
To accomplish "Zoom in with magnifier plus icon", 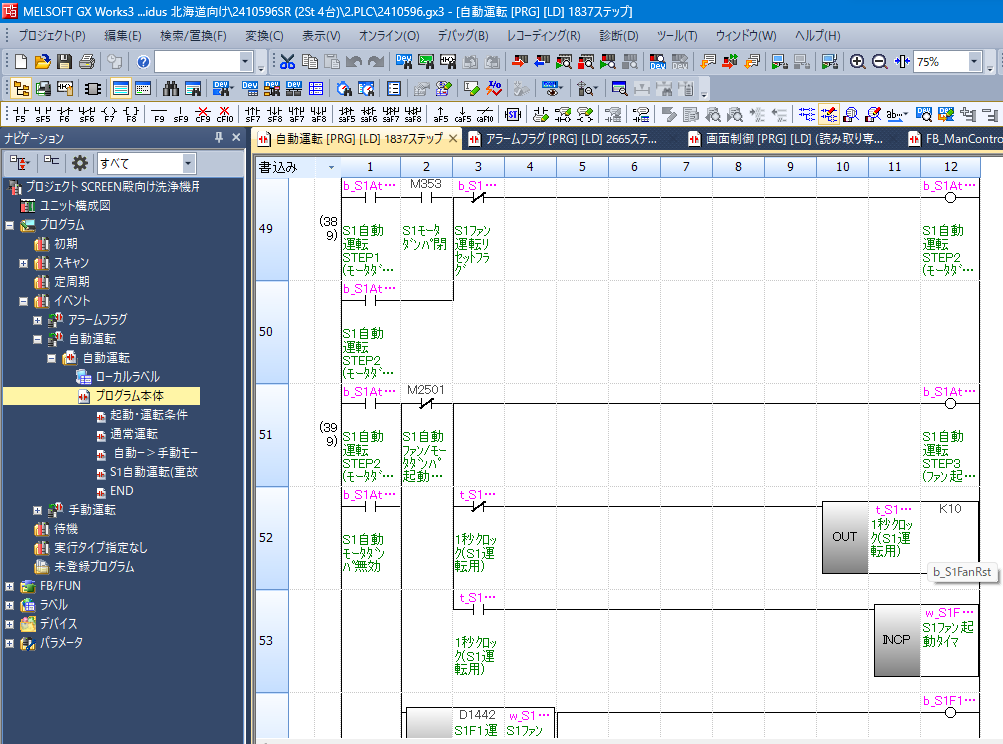I will 857,61.
